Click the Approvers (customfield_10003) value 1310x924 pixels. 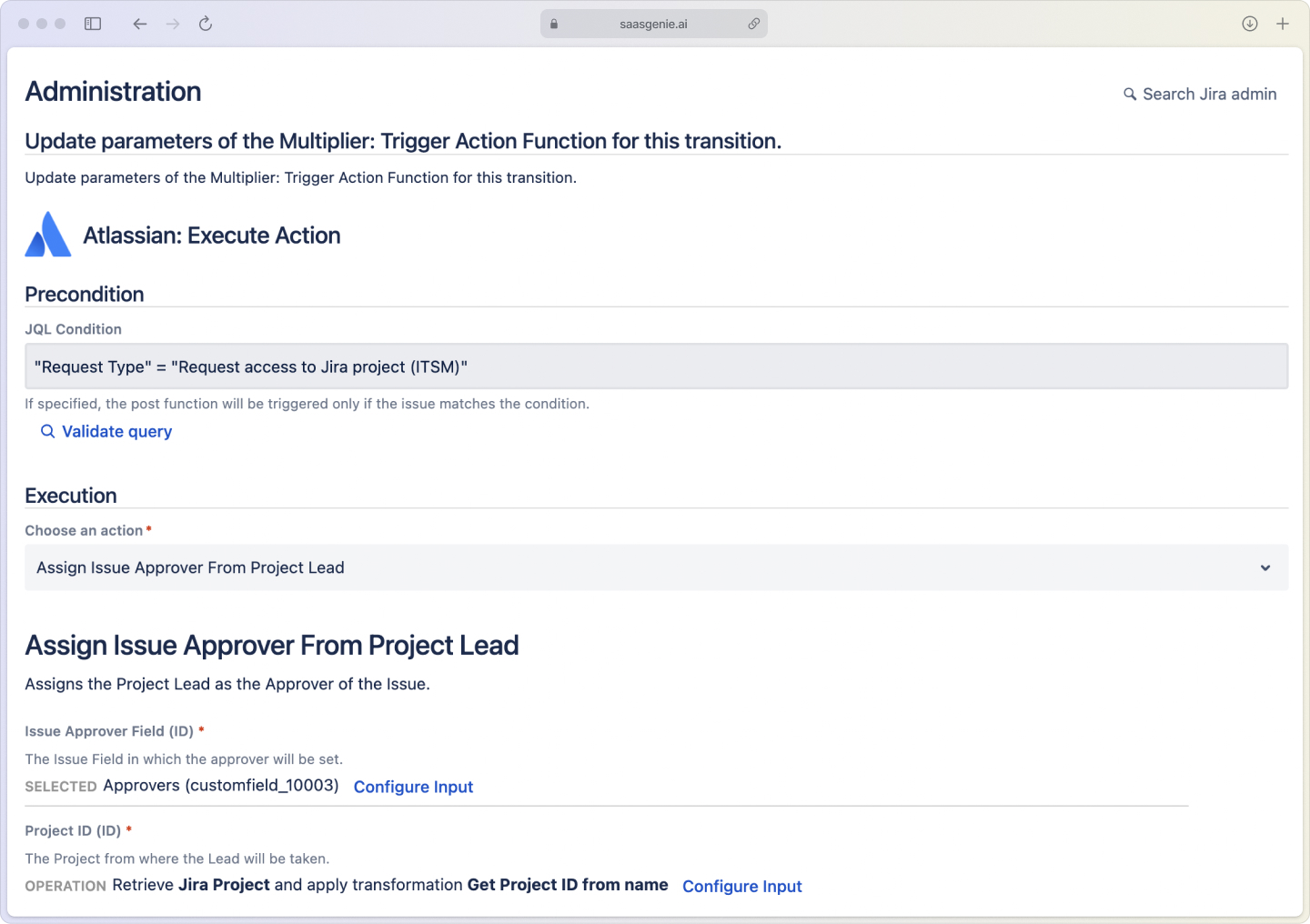(x=221, y=785)
